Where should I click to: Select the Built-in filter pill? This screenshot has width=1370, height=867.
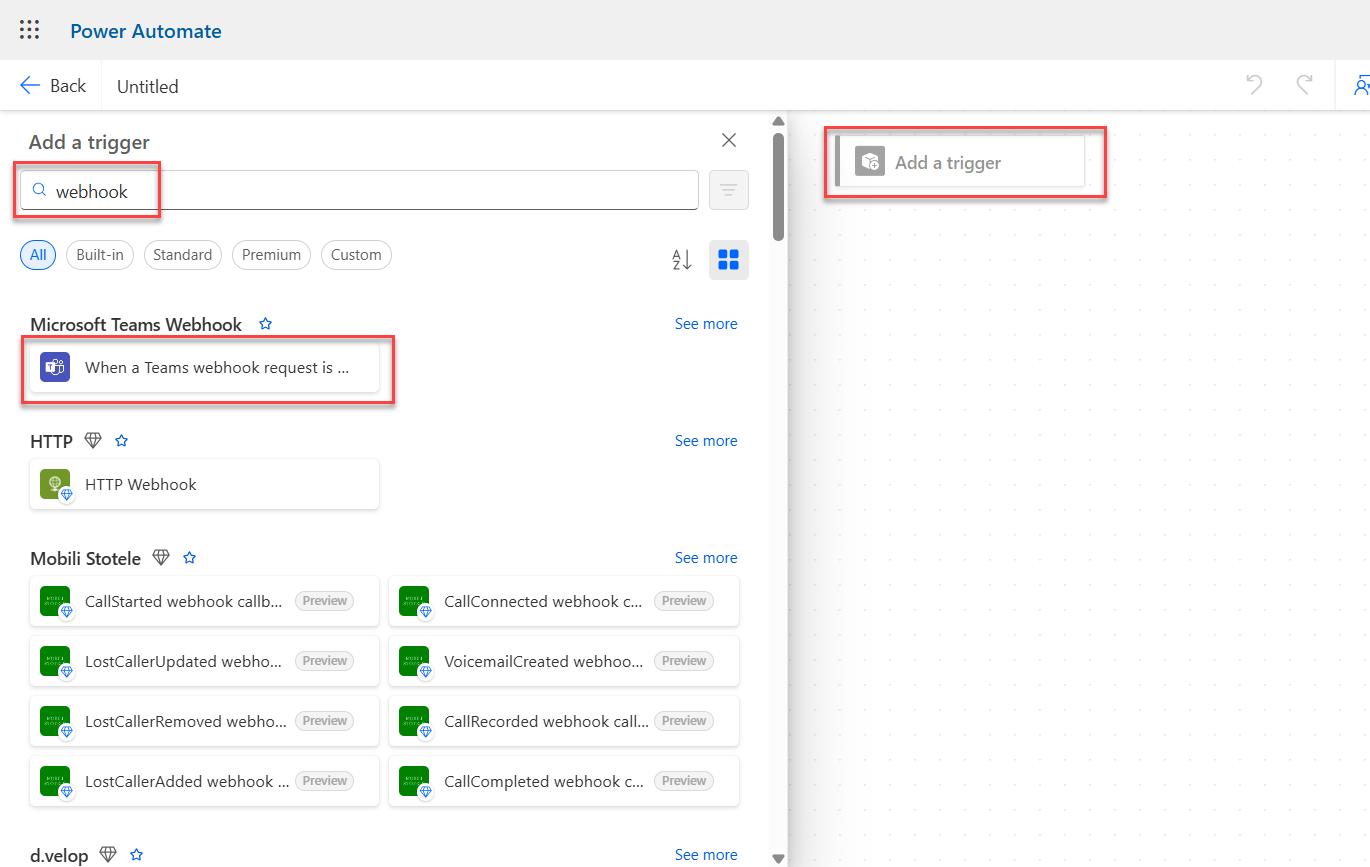coord(100,255)
